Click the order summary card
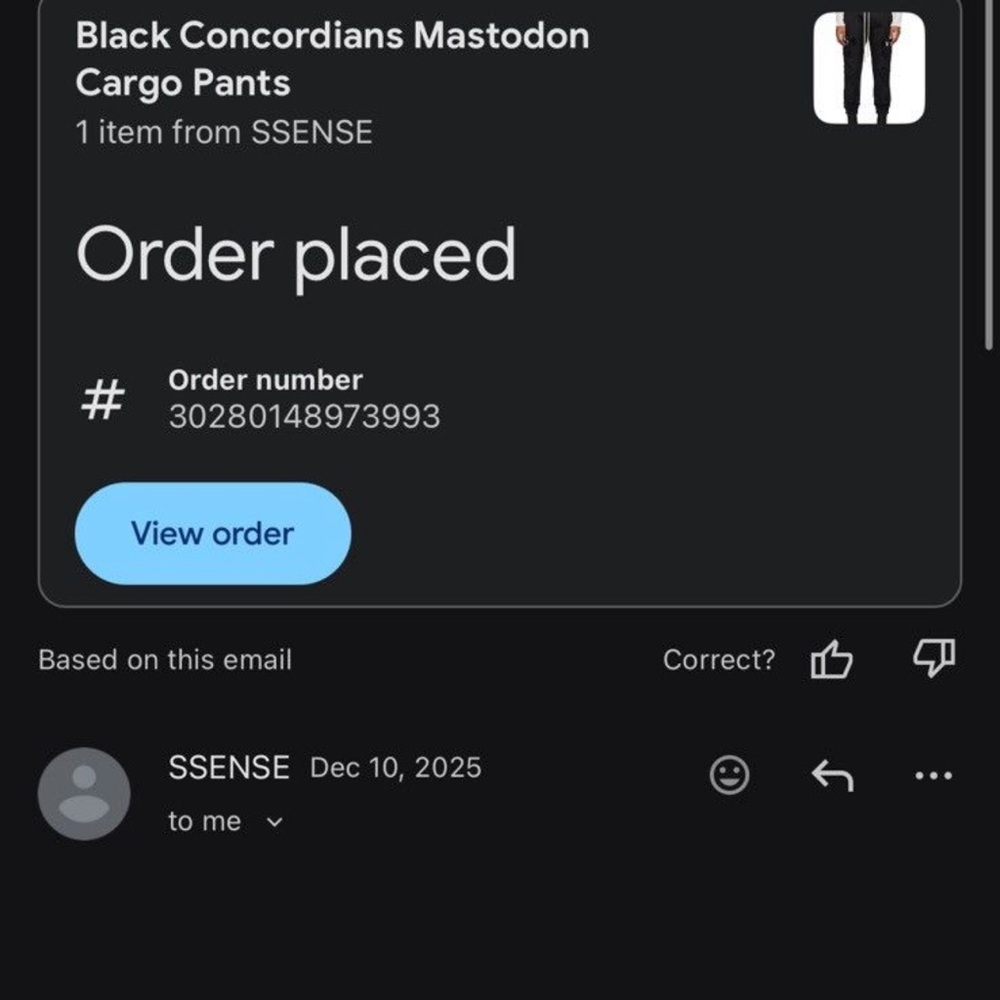Screen dimensions: 1000x1000 coord(500,300)
